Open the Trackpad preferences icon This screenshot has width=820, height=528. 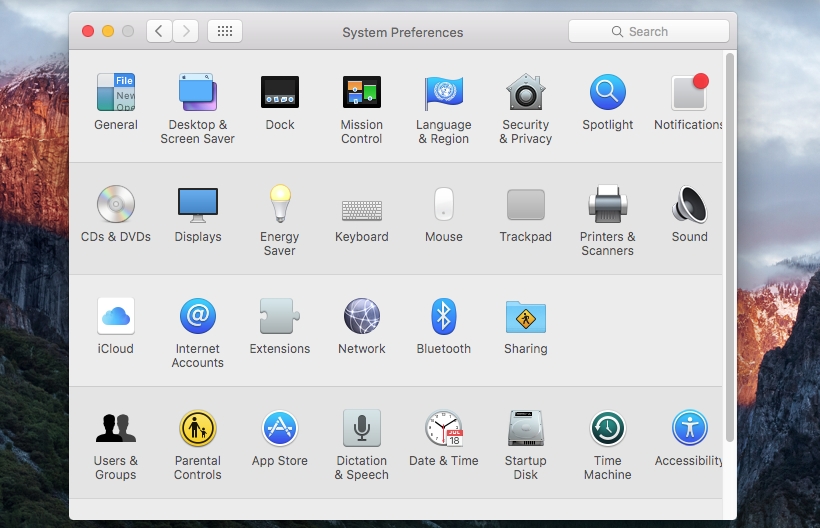pos(526,204)
